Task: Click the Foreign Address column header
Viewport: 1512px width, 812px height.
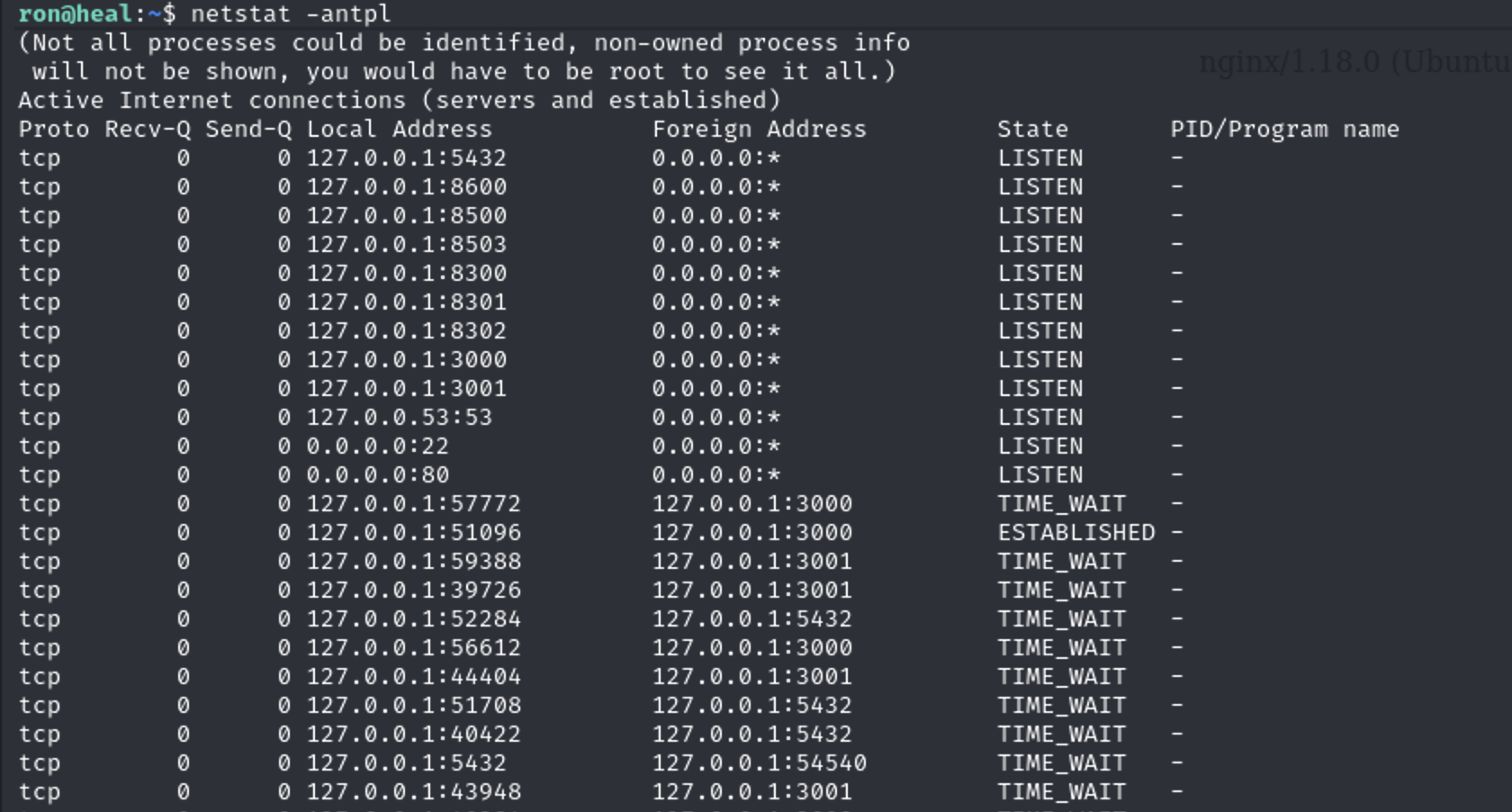Action: (x=760, y=130)
